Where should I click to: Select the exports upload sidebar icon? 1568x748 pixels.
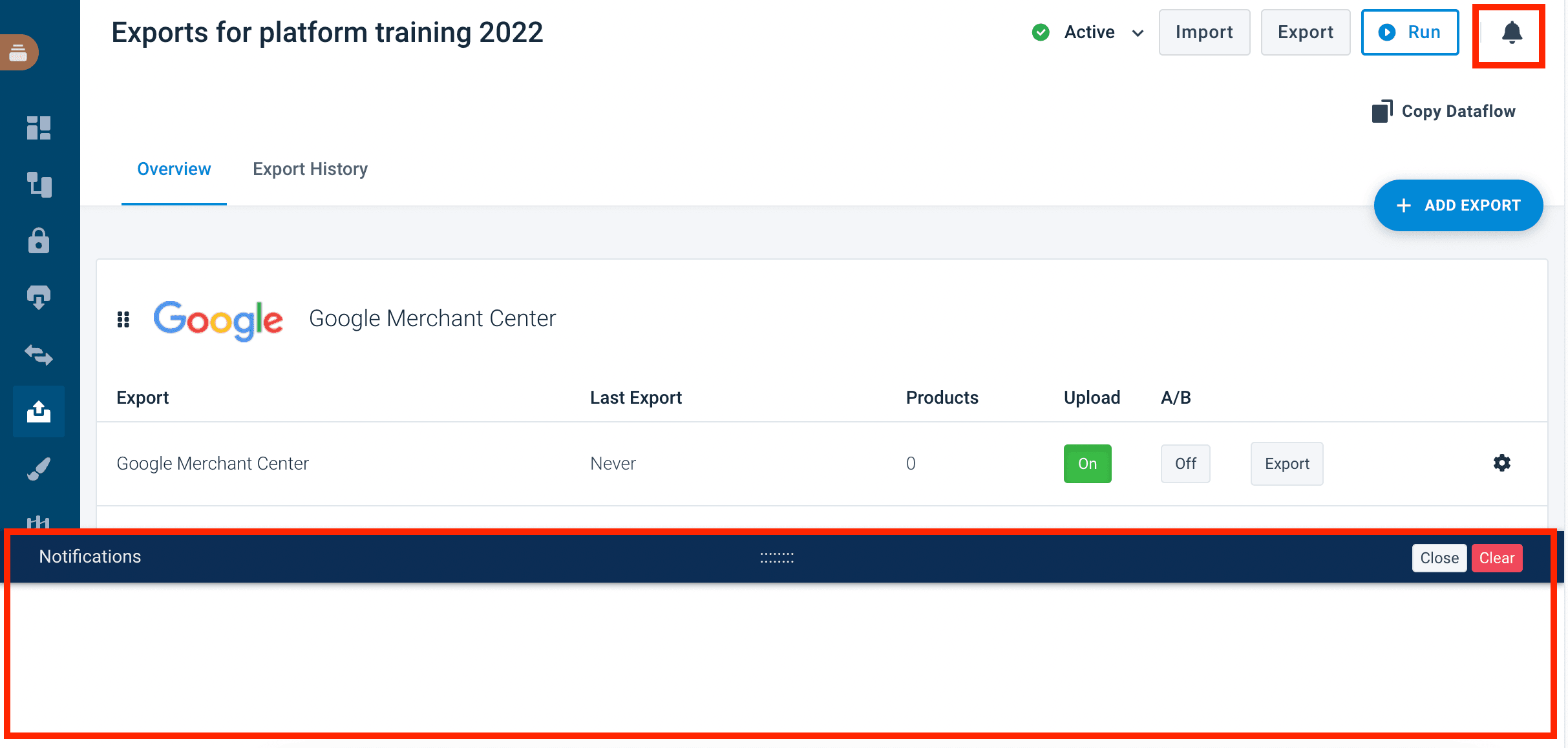coord(39,411)
